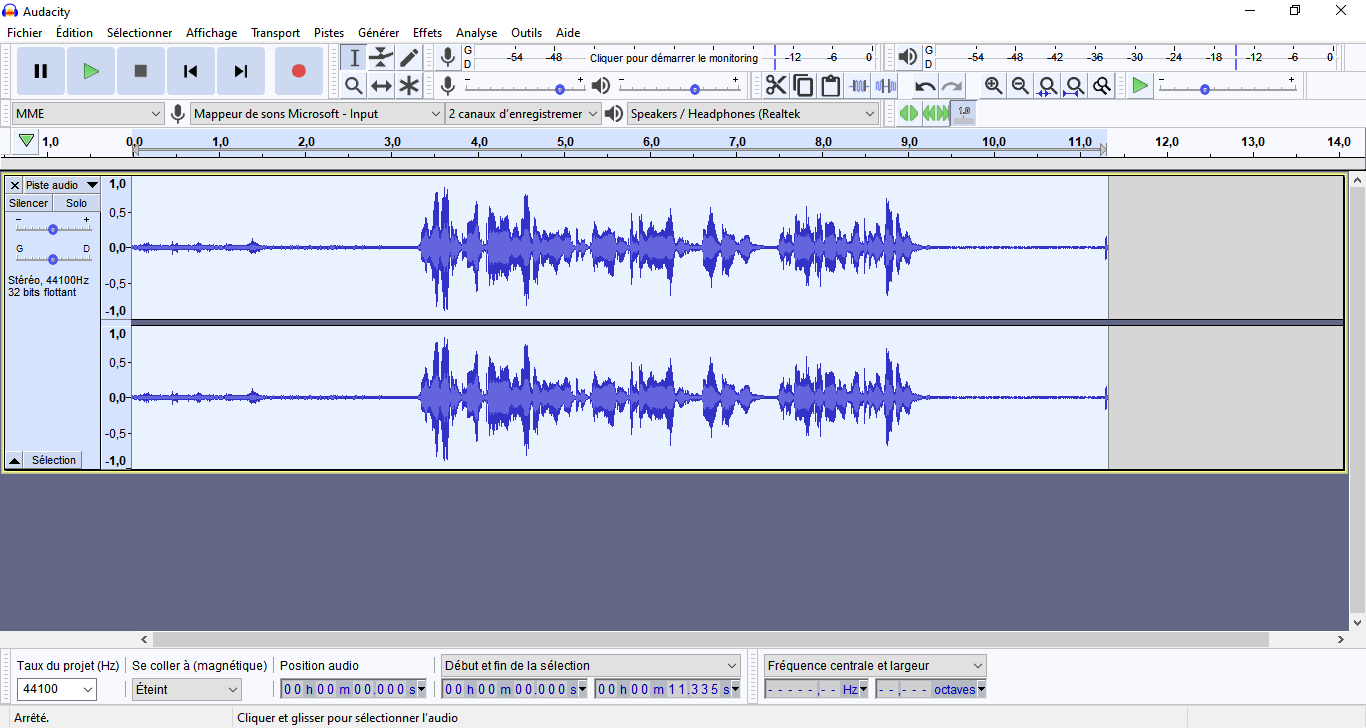Viewport: 1366px width, 728px height.
Task: Open the Aide menu
Action: click(568, 33)
